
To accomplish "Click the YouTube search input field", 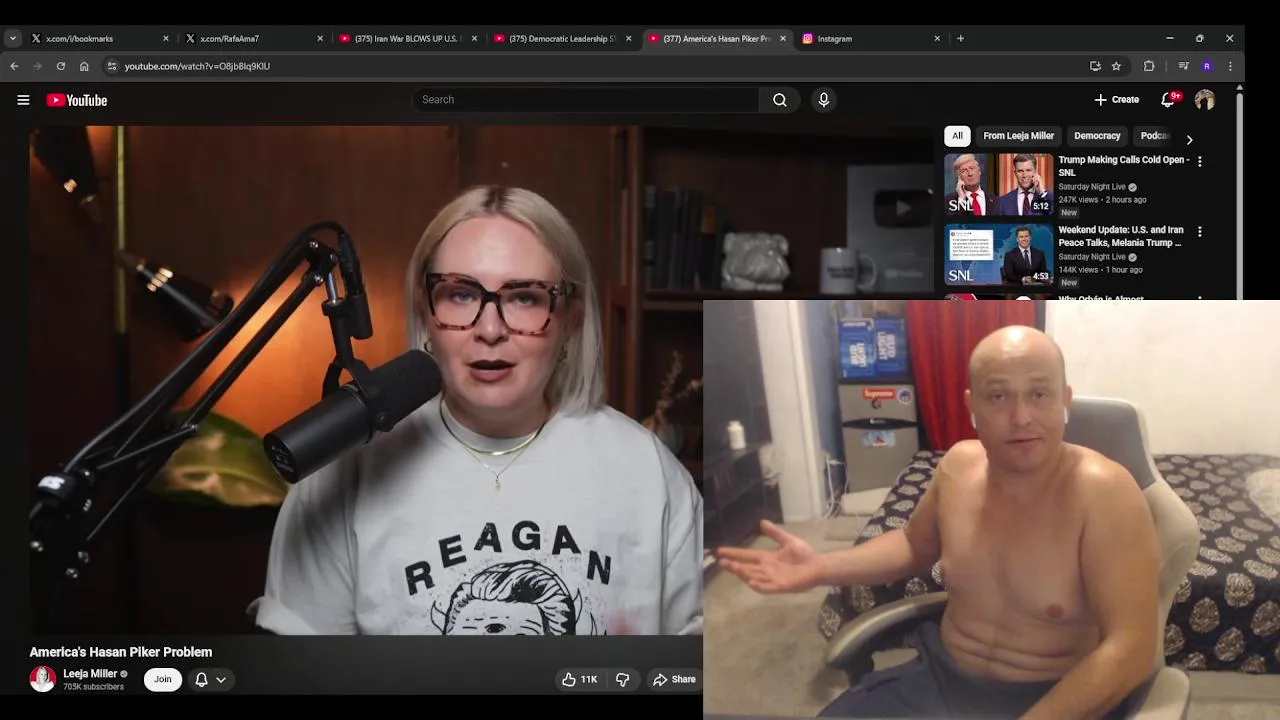I will coord(585,100).
